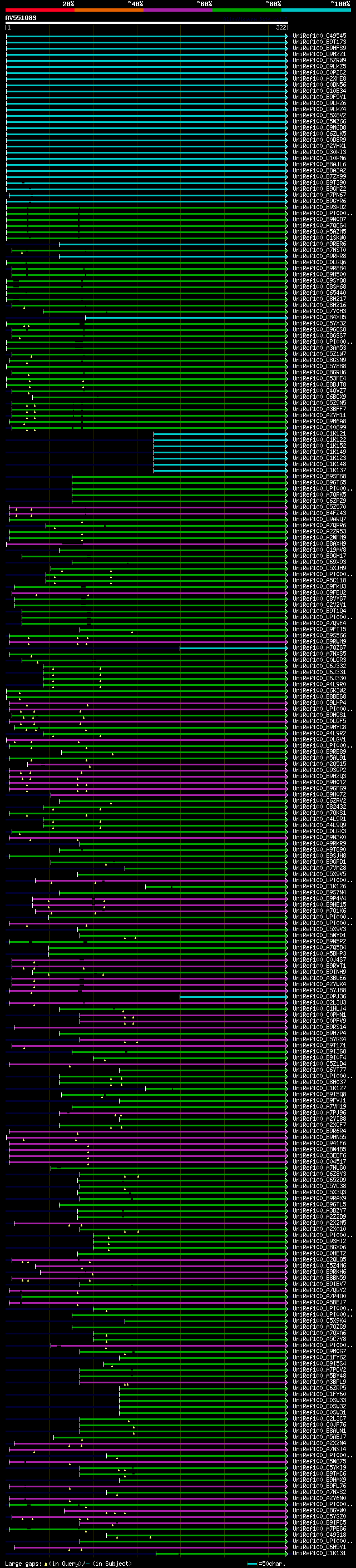Open hit UniRef100_B9HFS9
The height and width of the screenshot is (1568, 356).
coord(319,48)
